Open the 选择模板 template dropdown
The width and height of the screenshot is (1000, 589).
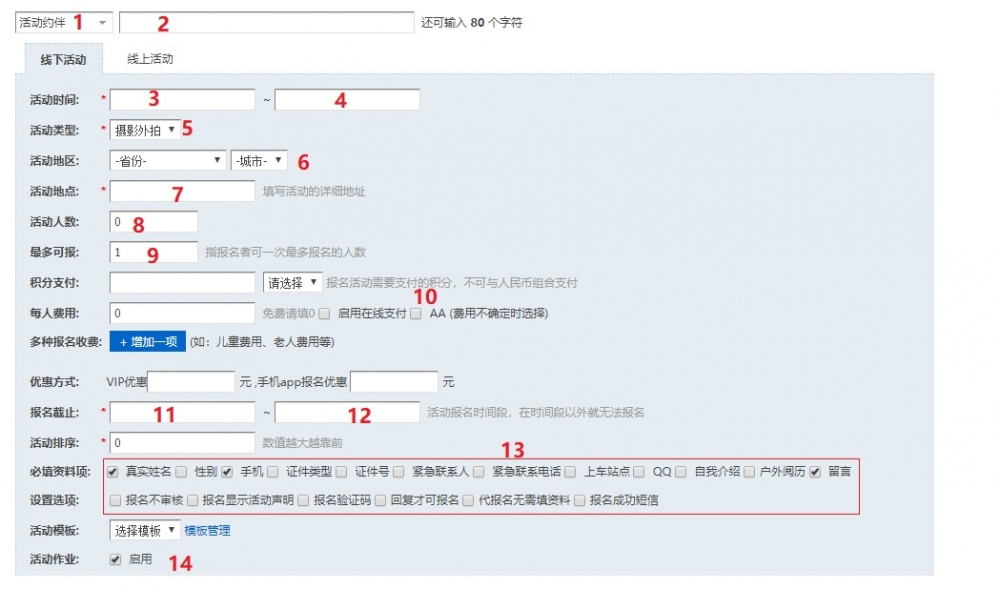(x=144, y=530)
